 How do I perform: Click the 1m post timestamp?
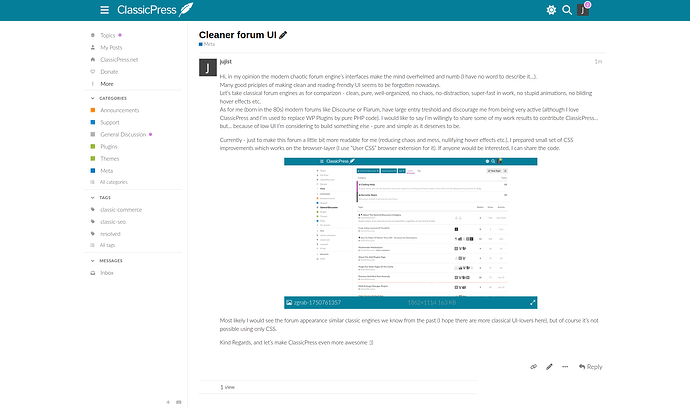click(598, 62)
